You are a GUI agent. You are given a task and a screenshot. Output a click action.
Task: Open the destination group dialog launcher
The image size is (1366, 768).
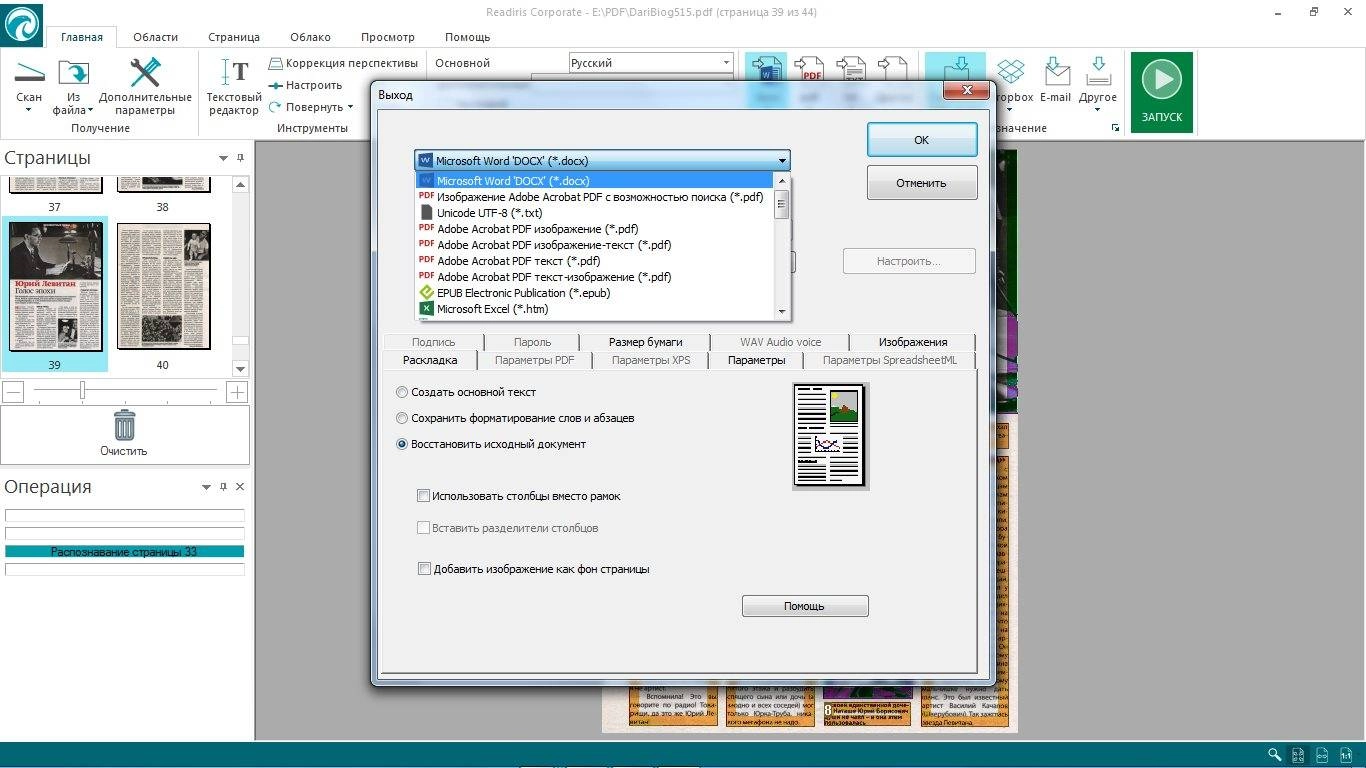pyautogui.click(x=1115, y=129)
